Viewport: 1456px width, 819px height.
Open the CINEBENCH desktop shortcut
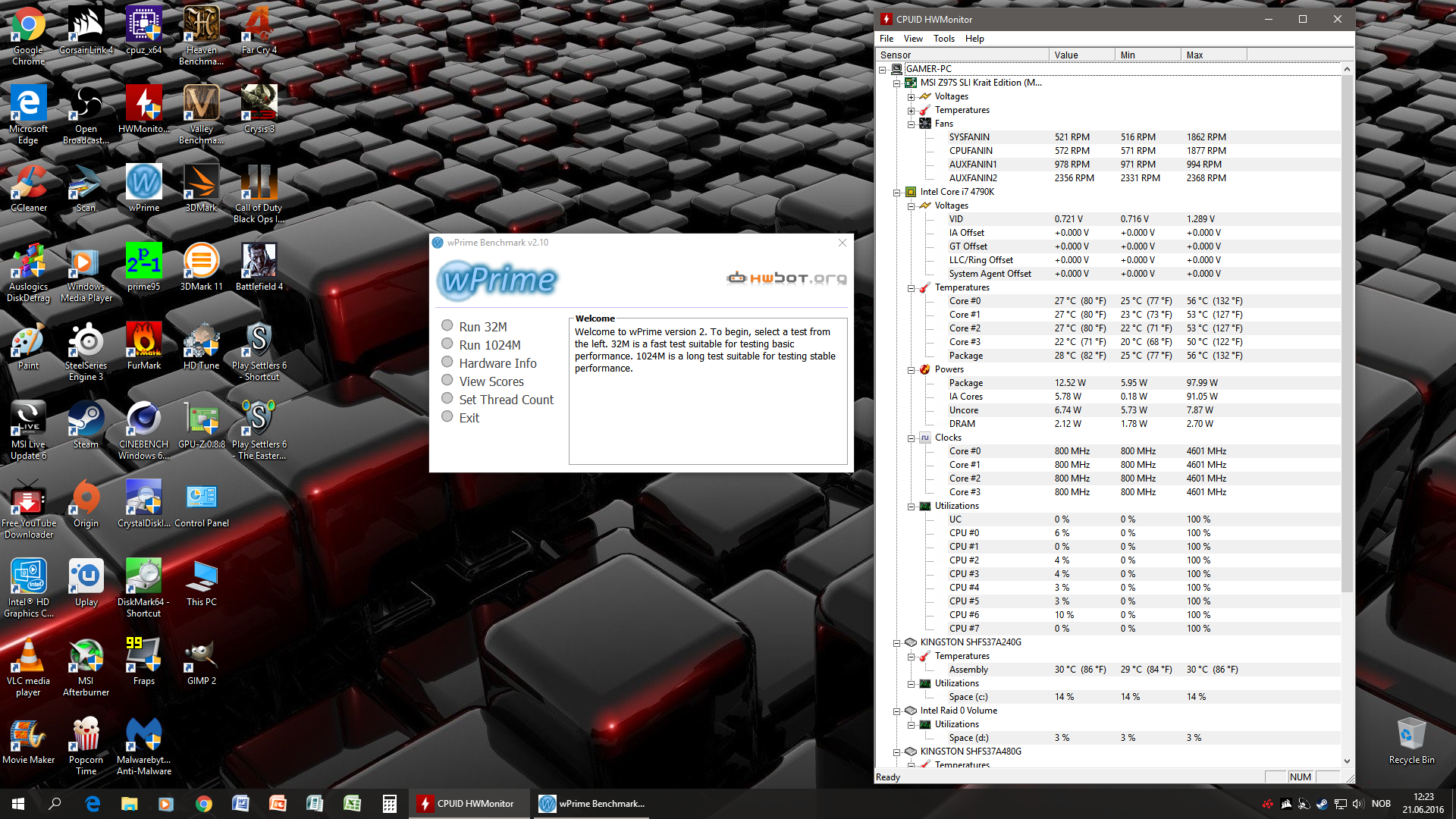pyautogui.click(x=143, y=429)
